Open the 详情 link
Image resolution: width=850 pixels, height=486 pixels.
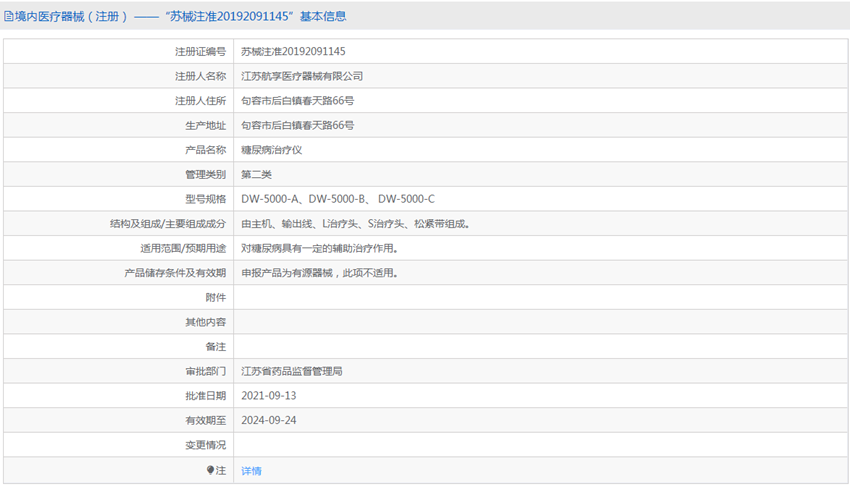[251, 471]
